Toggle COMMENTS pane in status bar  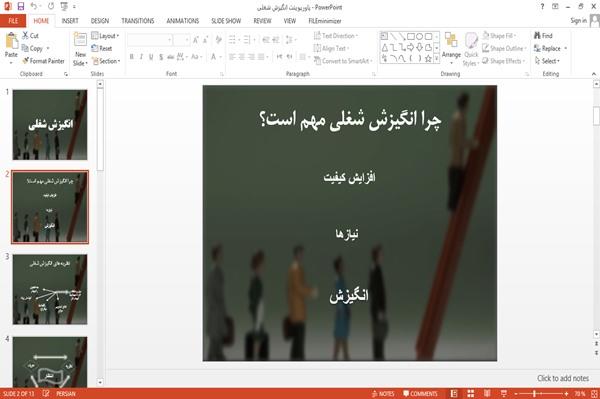point(420,394)
